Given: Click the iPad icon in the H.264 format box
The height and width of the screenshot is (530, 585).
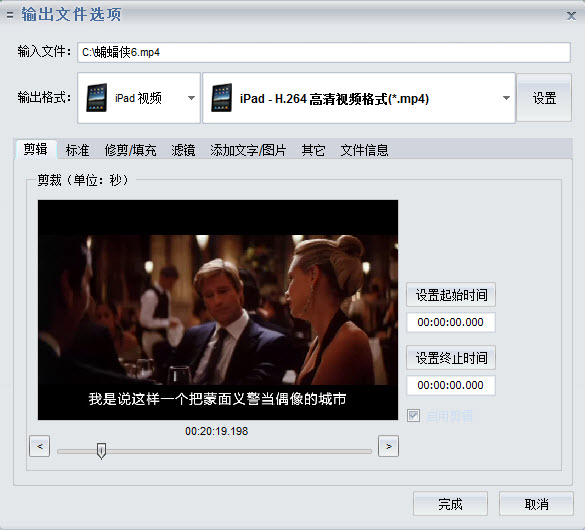Looking at the screenshot, I should (222, 98).
